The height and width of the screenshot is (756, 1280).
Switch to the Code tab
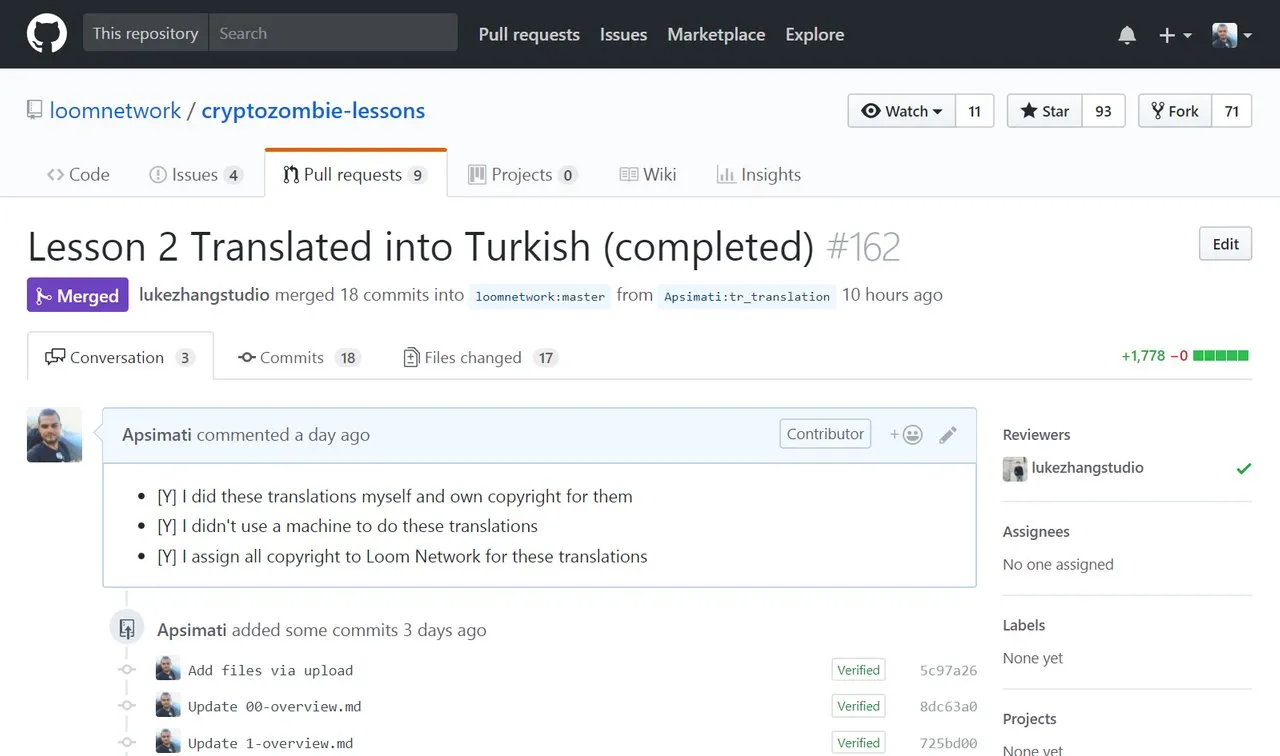[78, 174]
